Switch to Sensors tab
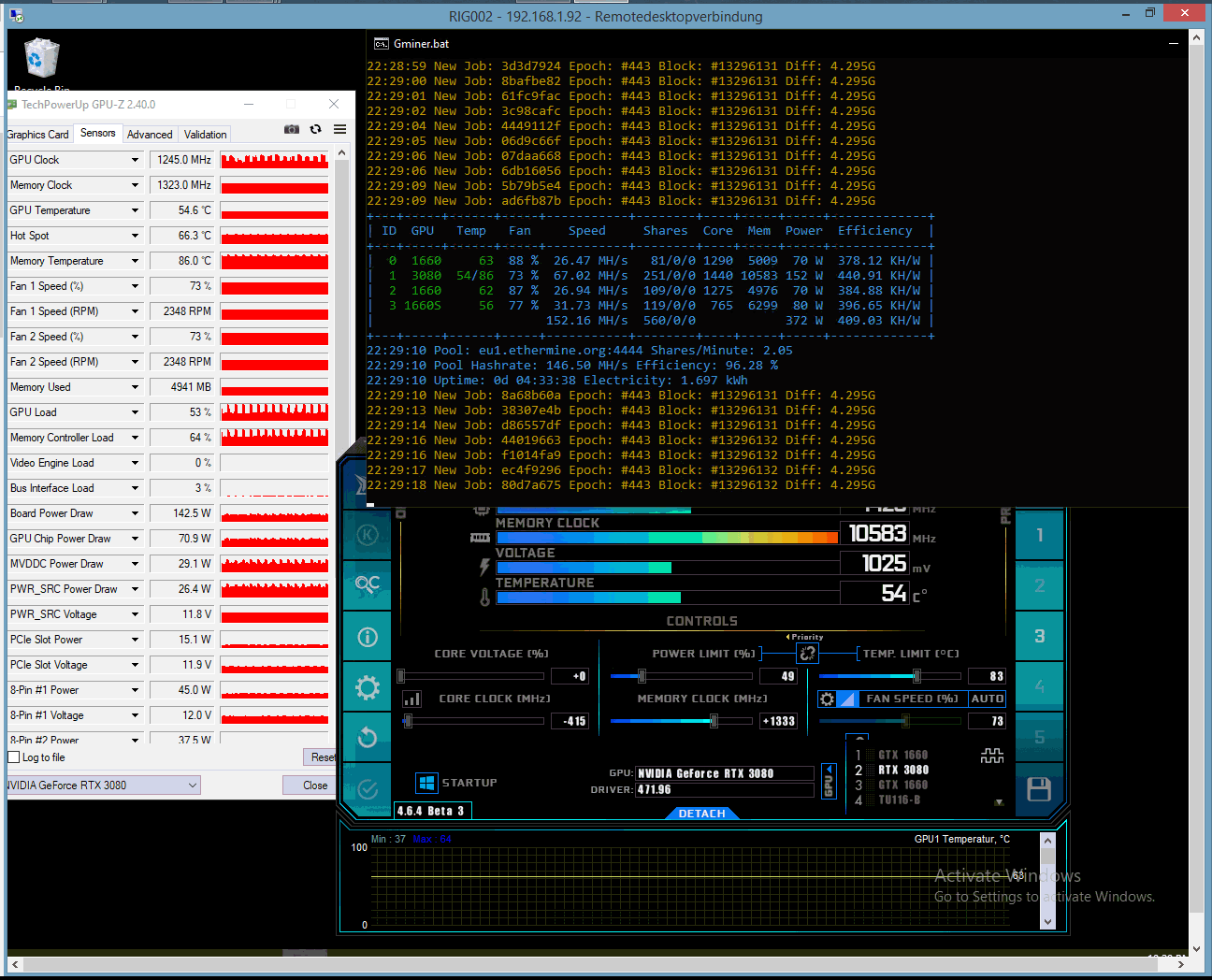This screenshot has width=1212, height=980. pyautogui.click(x=98, y=133)
